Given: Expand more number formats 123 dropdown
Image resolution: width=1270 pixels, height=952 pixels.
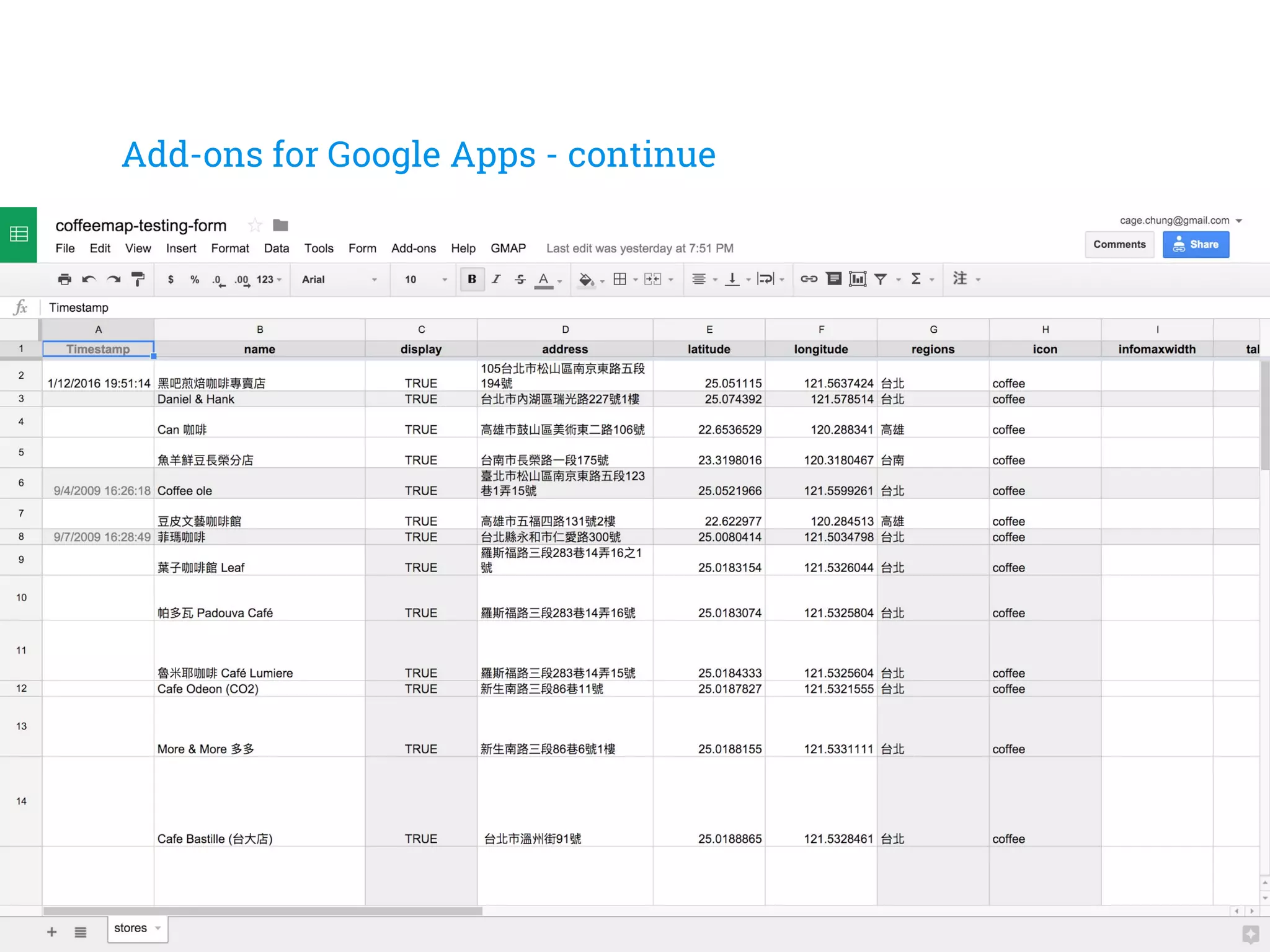Looking at the screenshot, I should coord(269,280).
